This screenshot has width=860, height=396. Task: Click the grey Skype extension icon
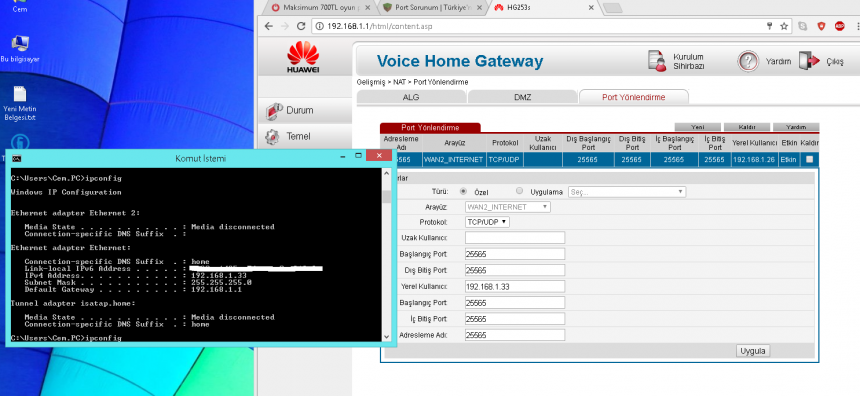tap(803, 26)
